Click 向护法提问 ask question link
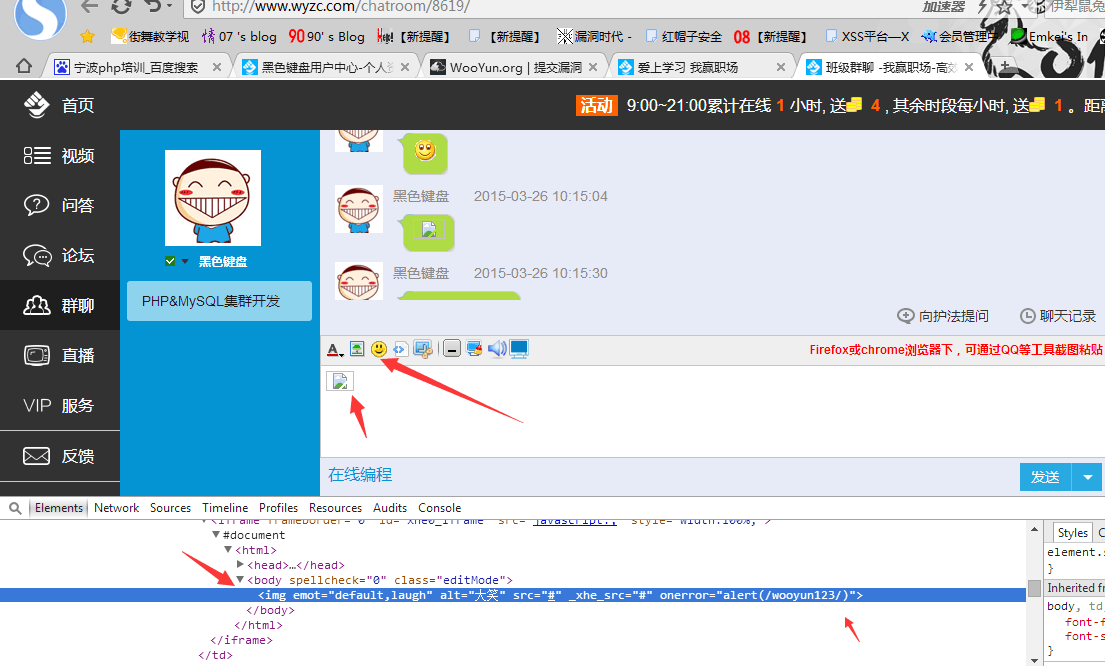Image resolution: width=1105 pixels, height=666 pixels. [943, 316]
